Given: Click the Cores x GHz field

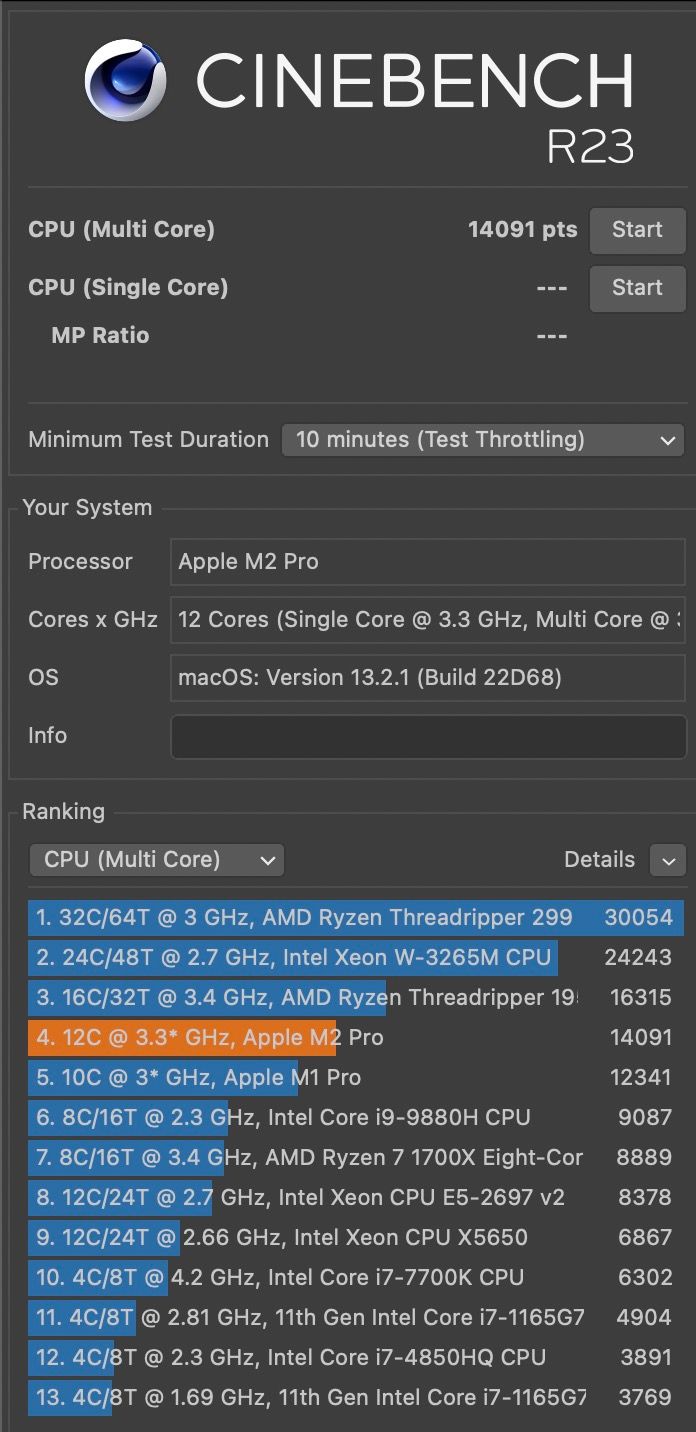Looking at the screenshot, I should [428, 620].
